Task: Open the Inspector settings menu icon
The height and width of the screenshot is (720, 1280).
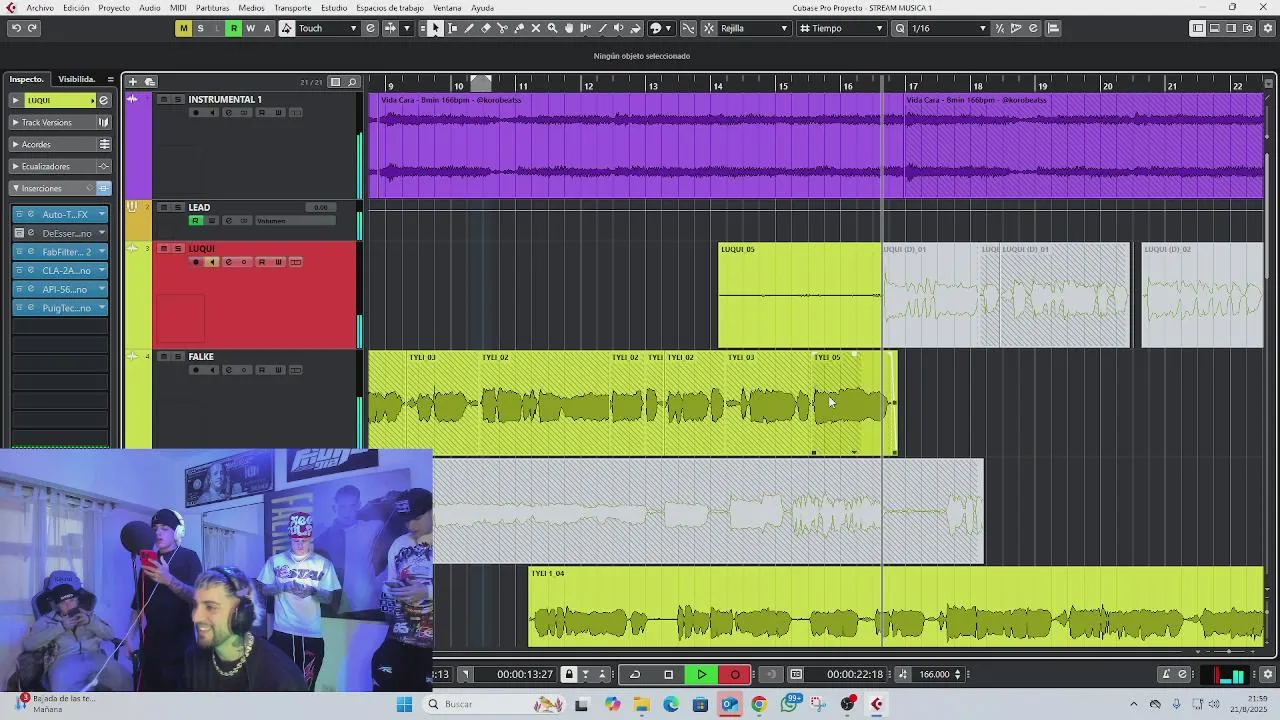Action: [110, 79]
